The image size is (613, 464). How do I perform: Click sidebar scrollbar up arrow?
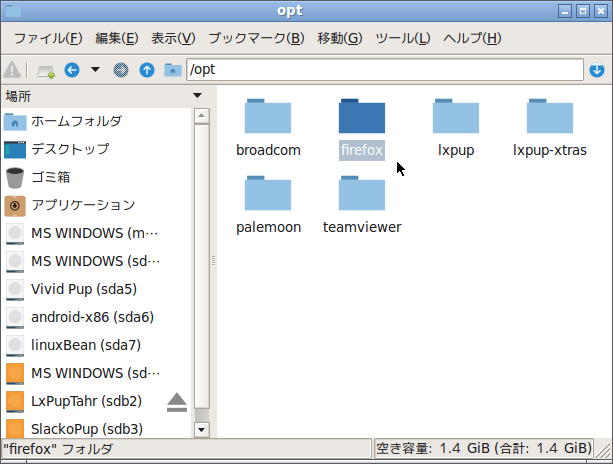point(201,115)
